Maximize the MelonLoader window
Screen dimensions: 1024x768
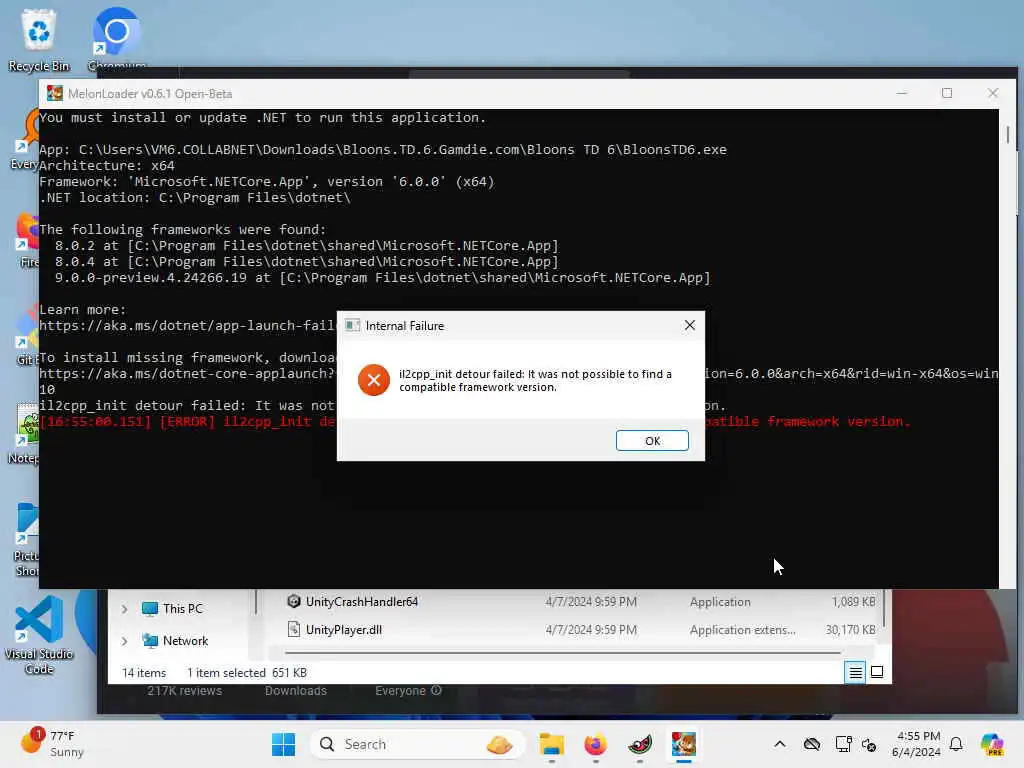[x=947, y=93]
